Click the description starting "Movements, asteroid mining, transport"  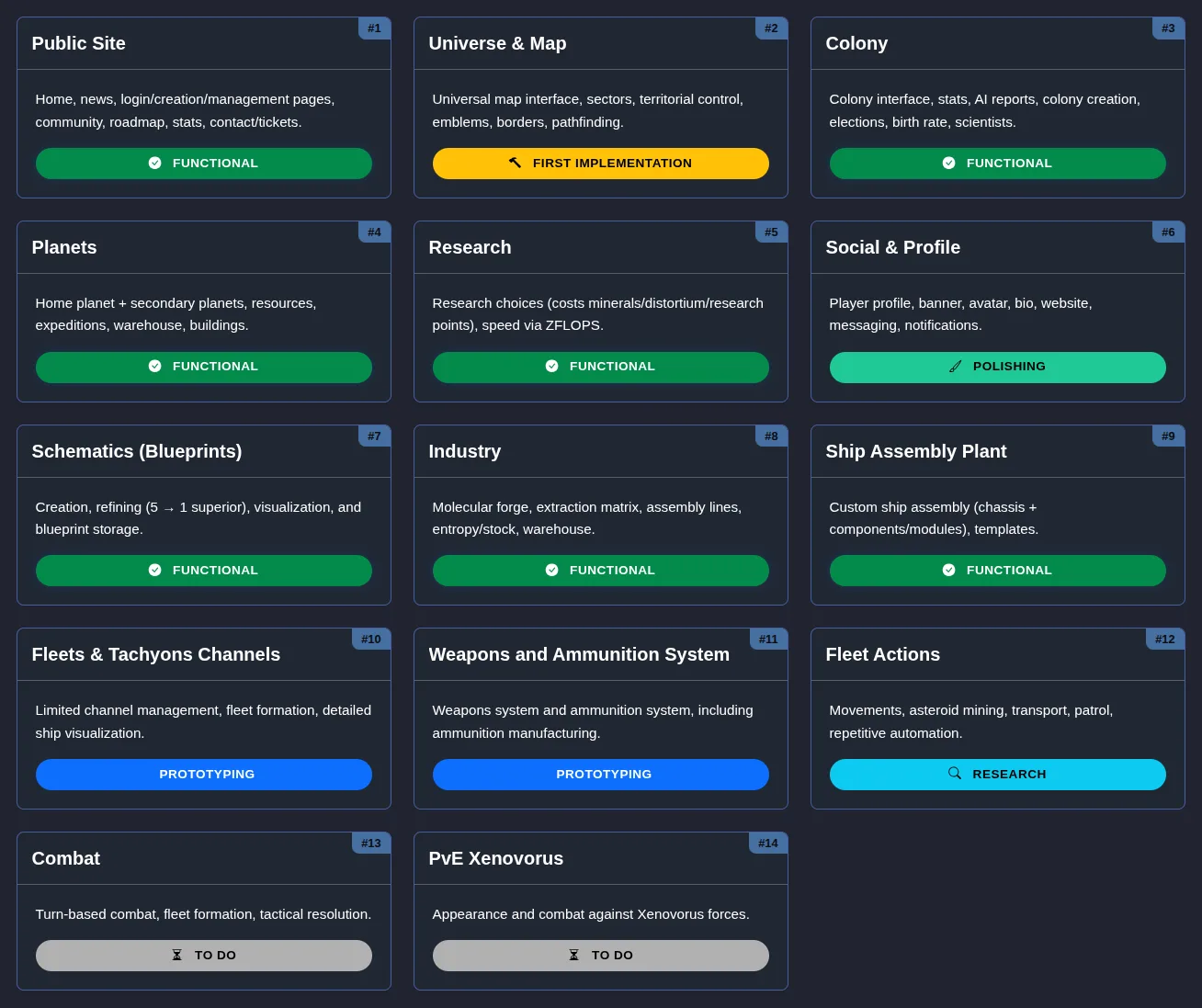pos(971,721)
